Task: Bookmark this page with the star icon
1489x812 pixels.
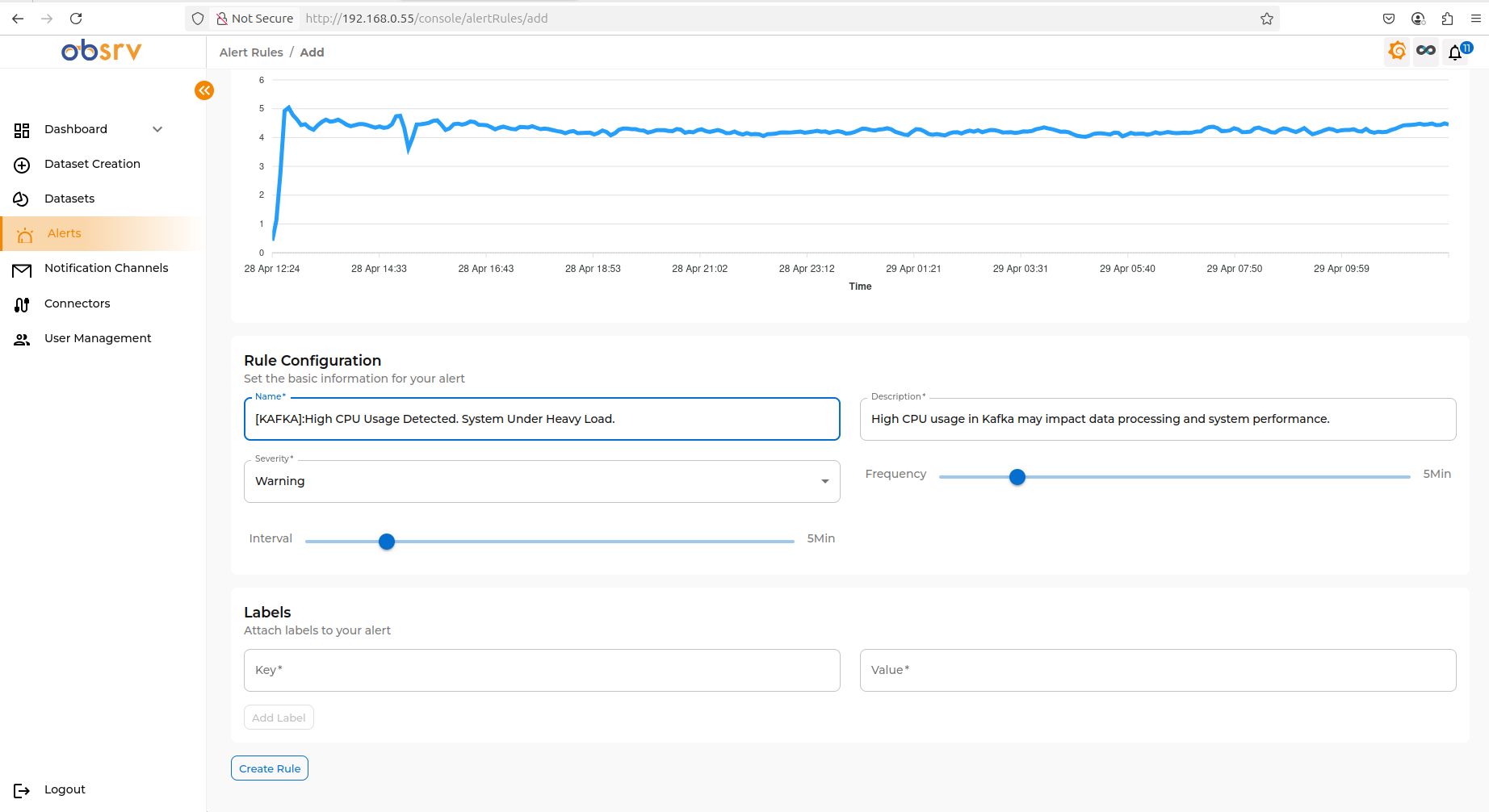Action: click(x=1267, y=19)
